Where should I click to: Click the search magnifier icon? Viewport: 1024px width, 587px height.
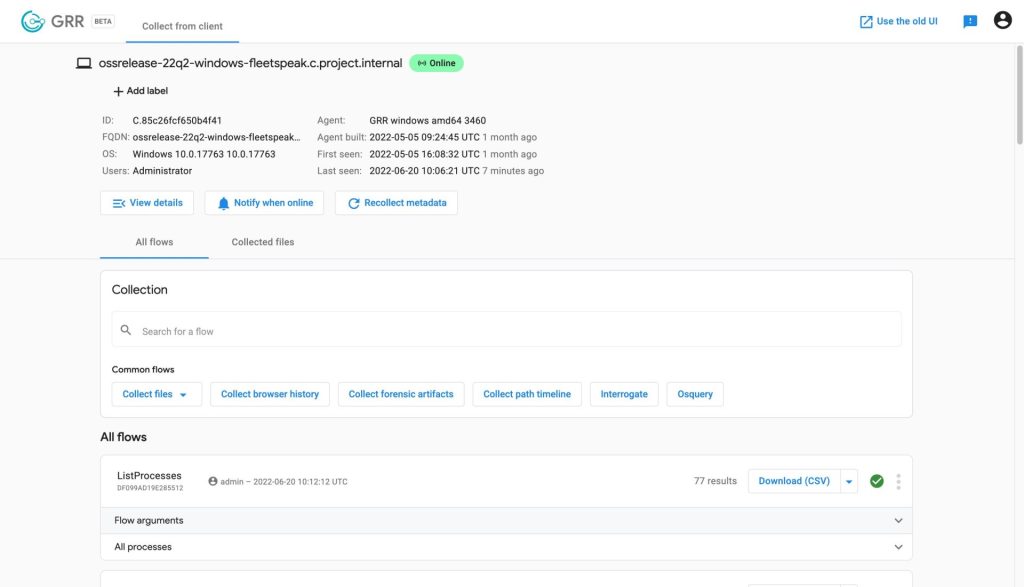126,330
